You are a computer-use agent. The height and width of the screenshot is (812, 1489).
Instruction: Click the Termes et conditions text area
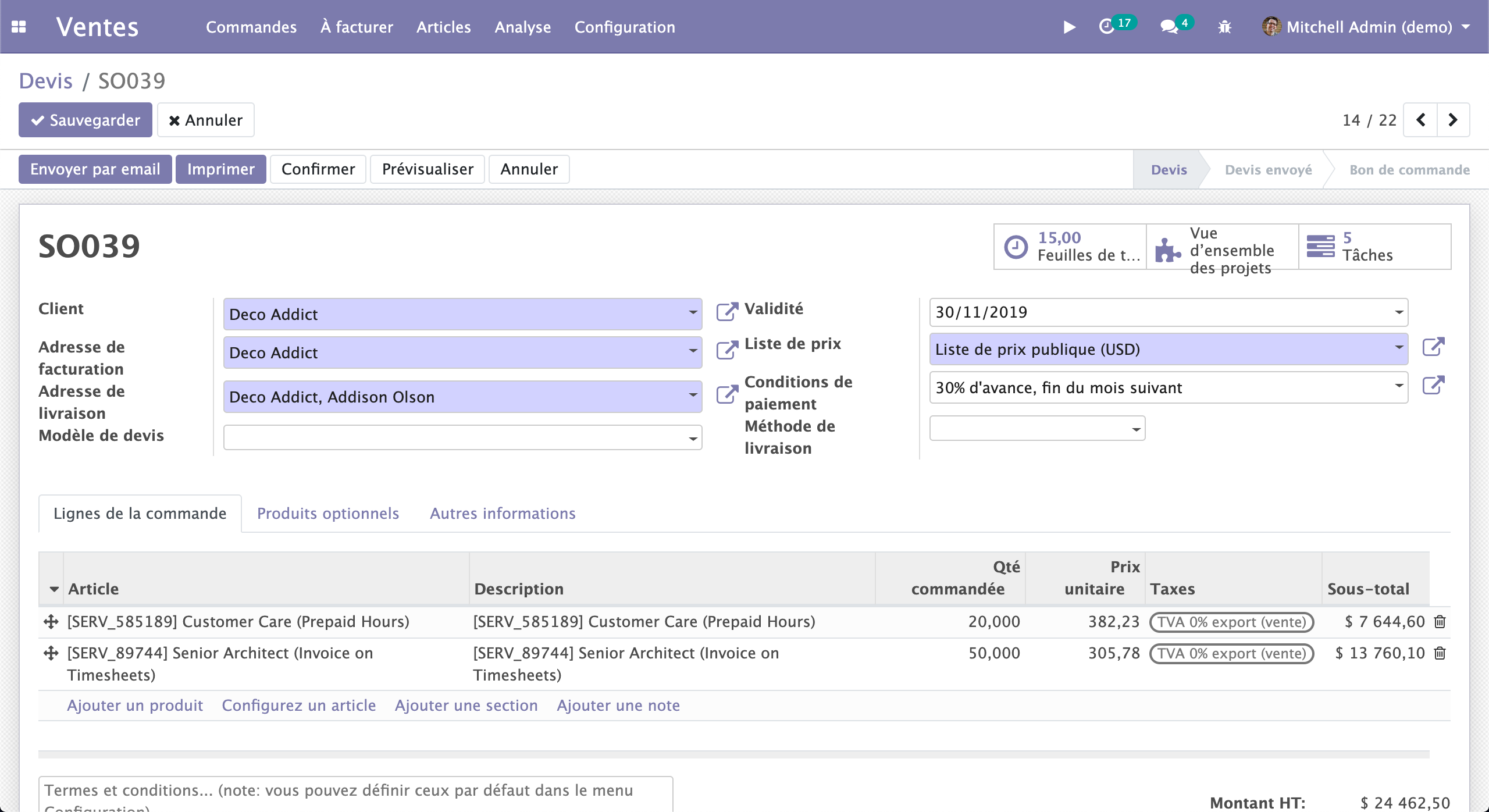pos(349,791)
